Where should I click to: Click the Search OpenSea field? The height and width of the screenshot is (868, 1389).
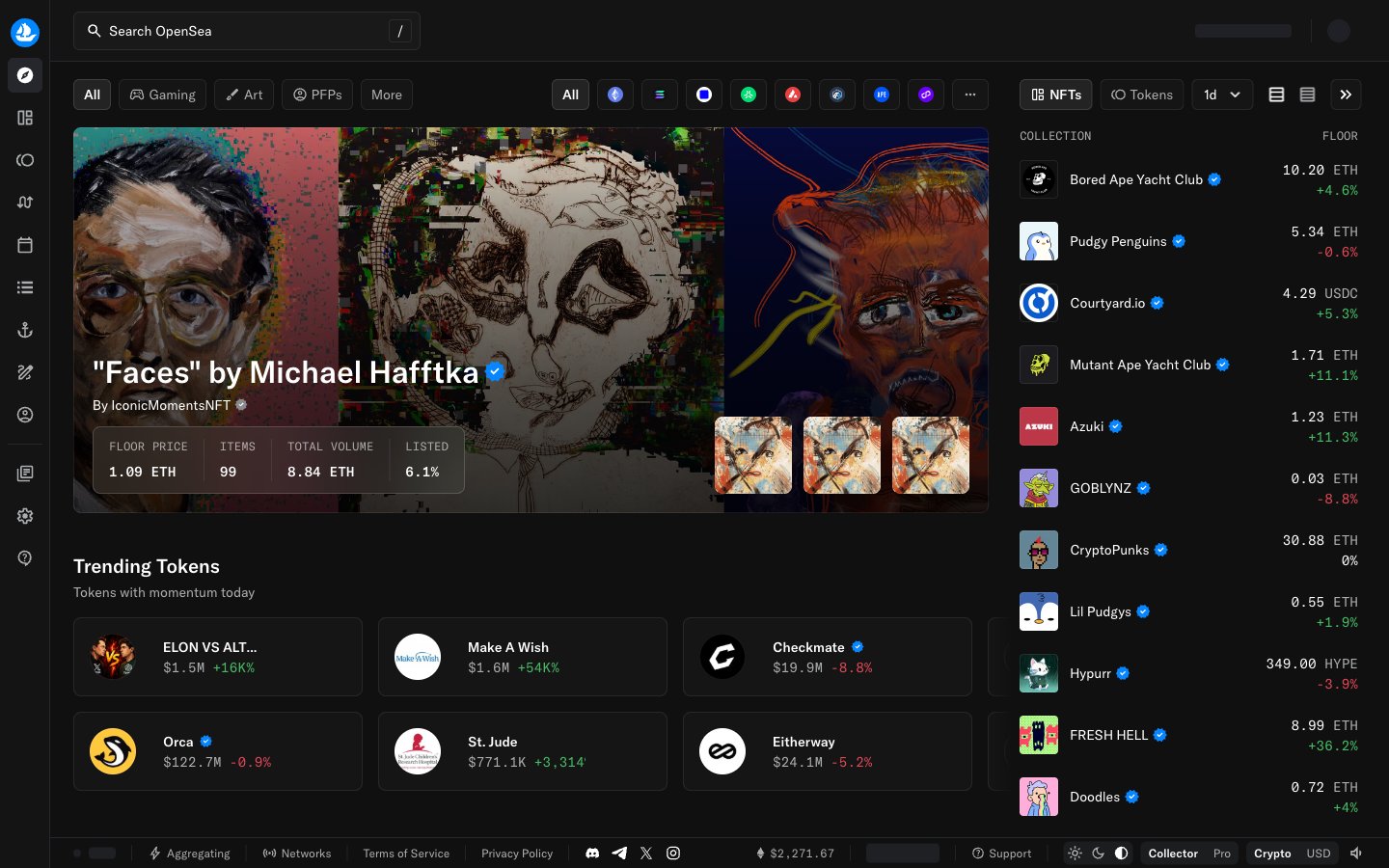click(x=247, y=31)
